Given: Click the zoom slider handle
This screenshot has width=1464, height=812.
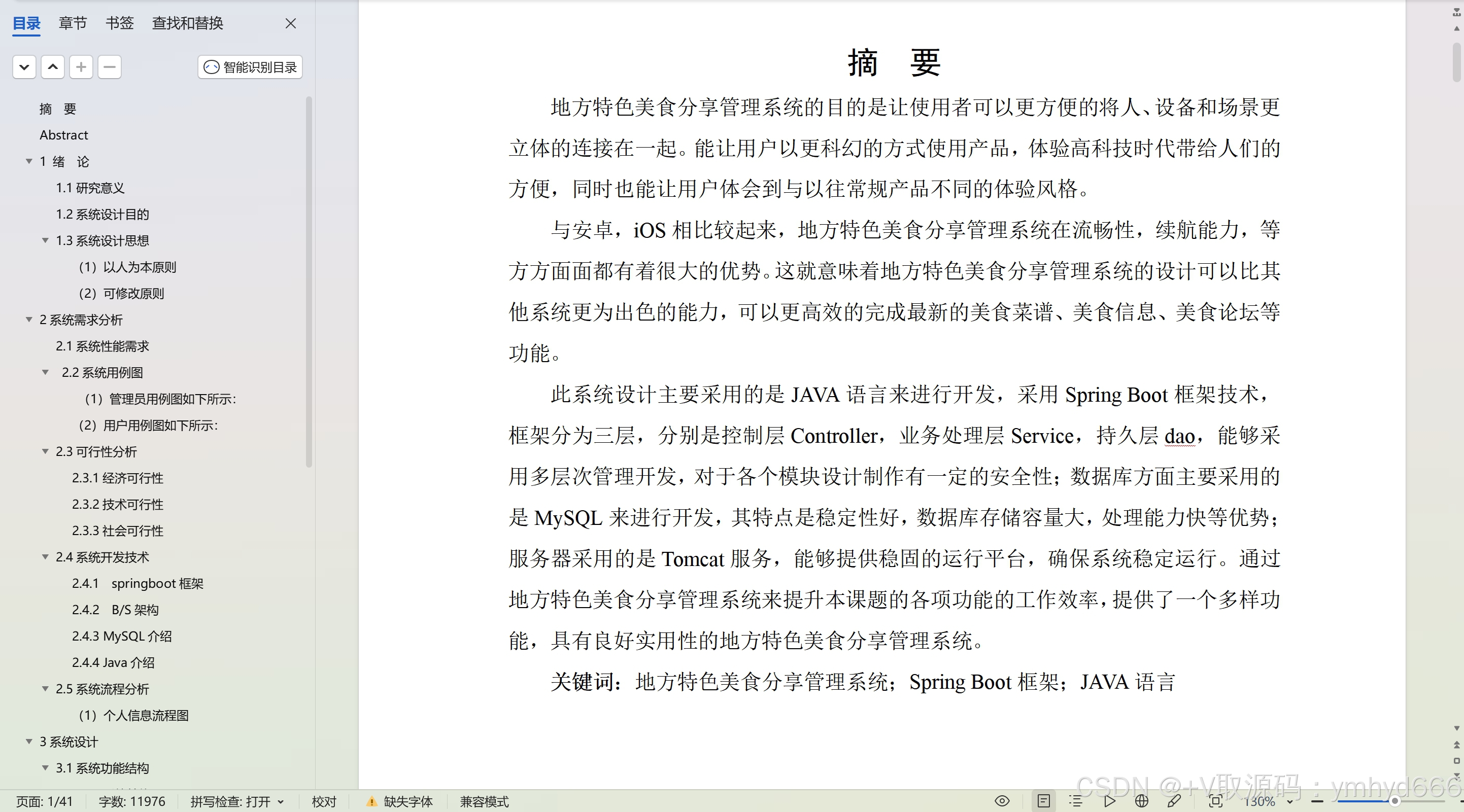Looking at the screenshot, I should 1394,801.
